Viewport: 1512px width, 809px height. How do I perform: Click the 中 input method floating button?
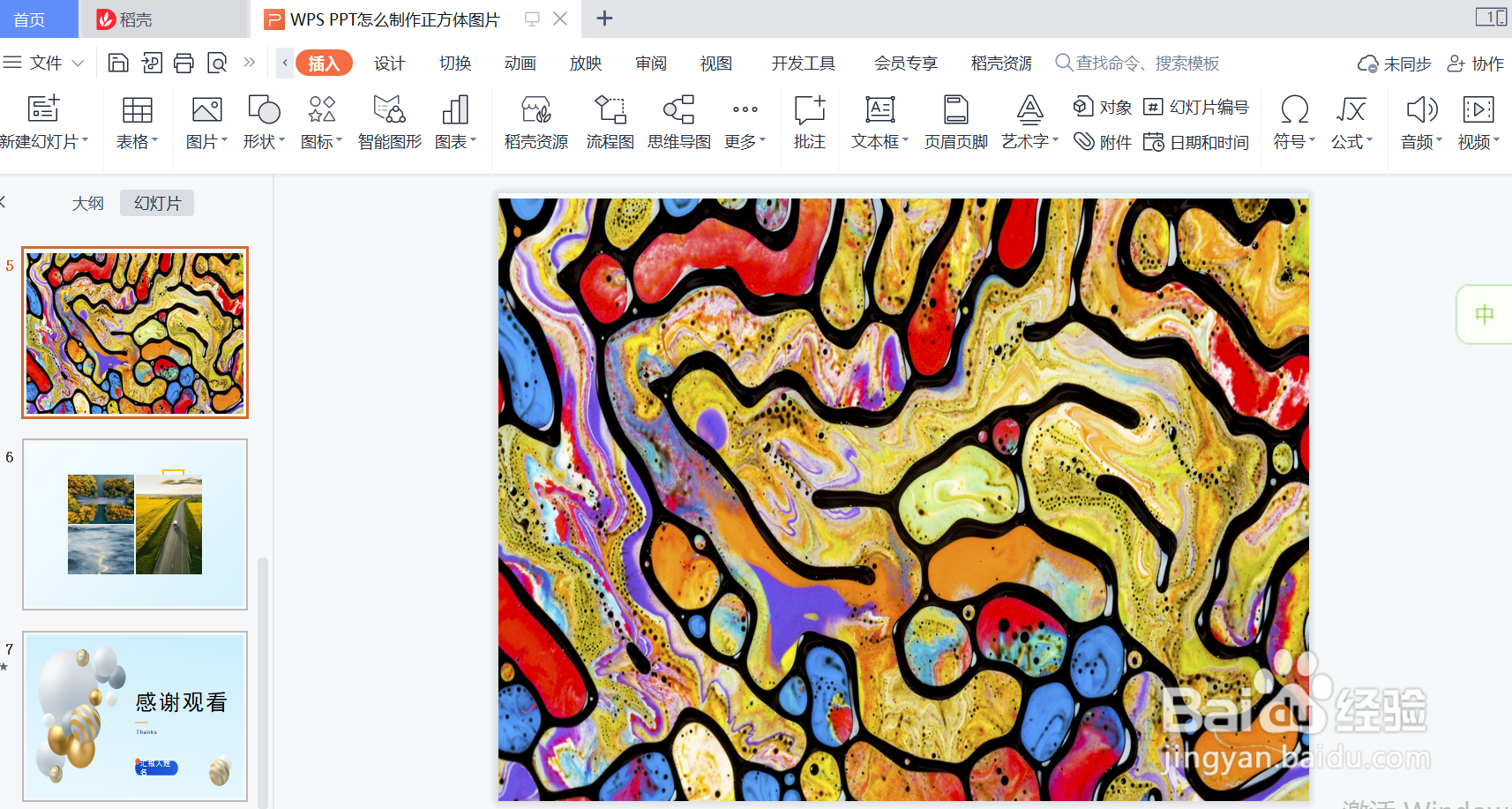(x=1485, y=314)
